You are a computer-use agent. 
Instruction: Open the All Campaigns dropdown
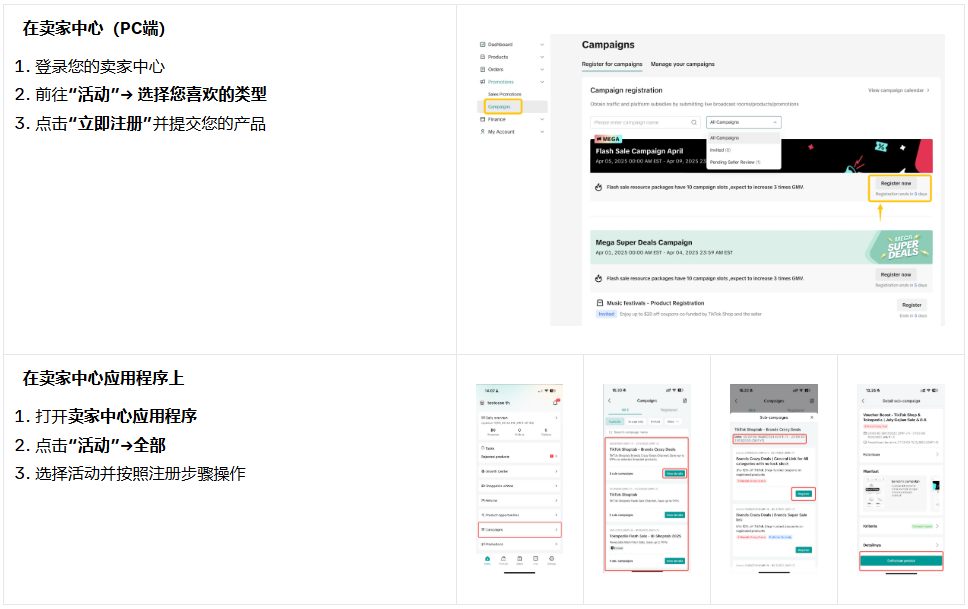click(x=743, y=122)
